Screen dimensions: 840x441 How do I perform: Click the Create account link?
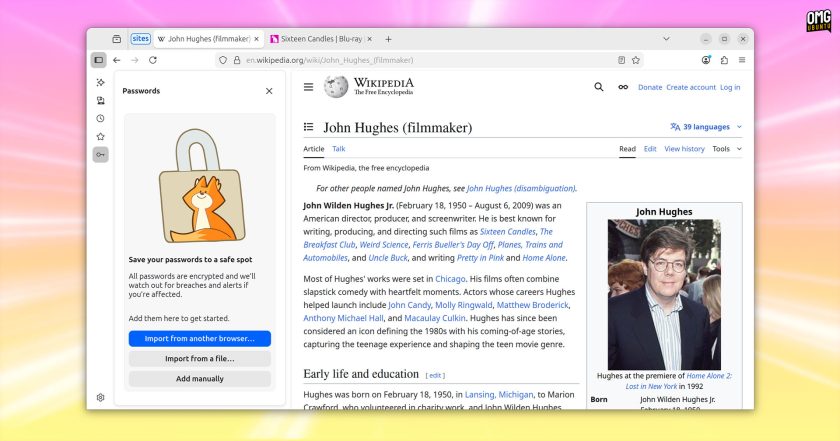tap(691, 87)
